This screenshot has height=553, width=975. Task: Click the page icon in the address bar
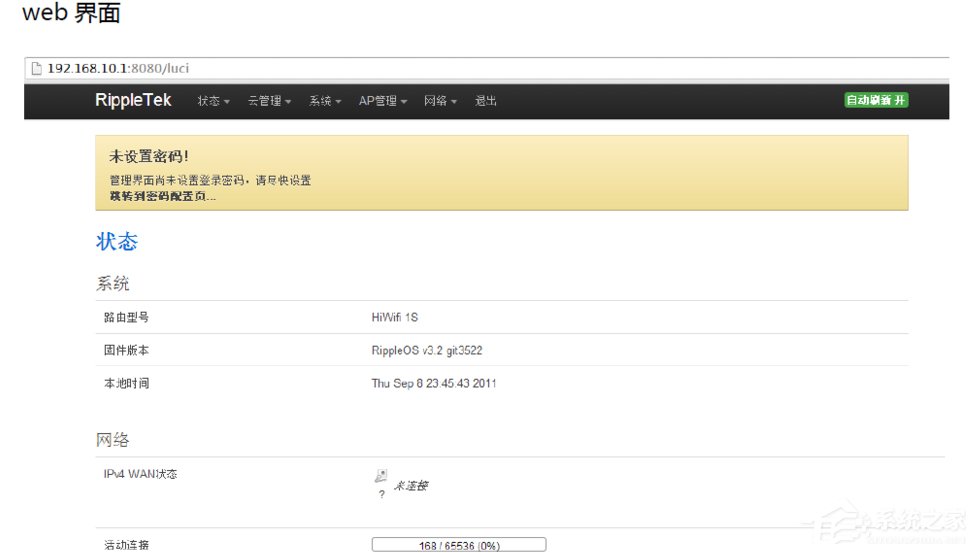pyautogui.click(x=37, y=68)
